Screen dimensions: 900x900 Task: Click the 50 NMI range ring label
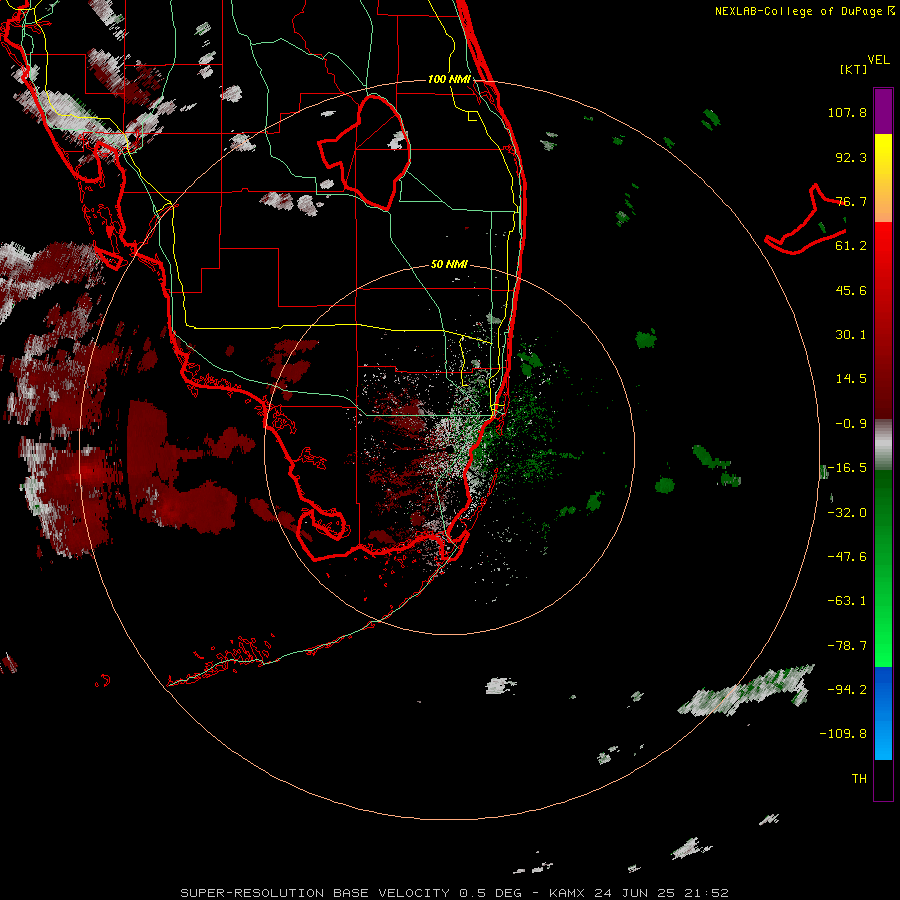point(449,264)
